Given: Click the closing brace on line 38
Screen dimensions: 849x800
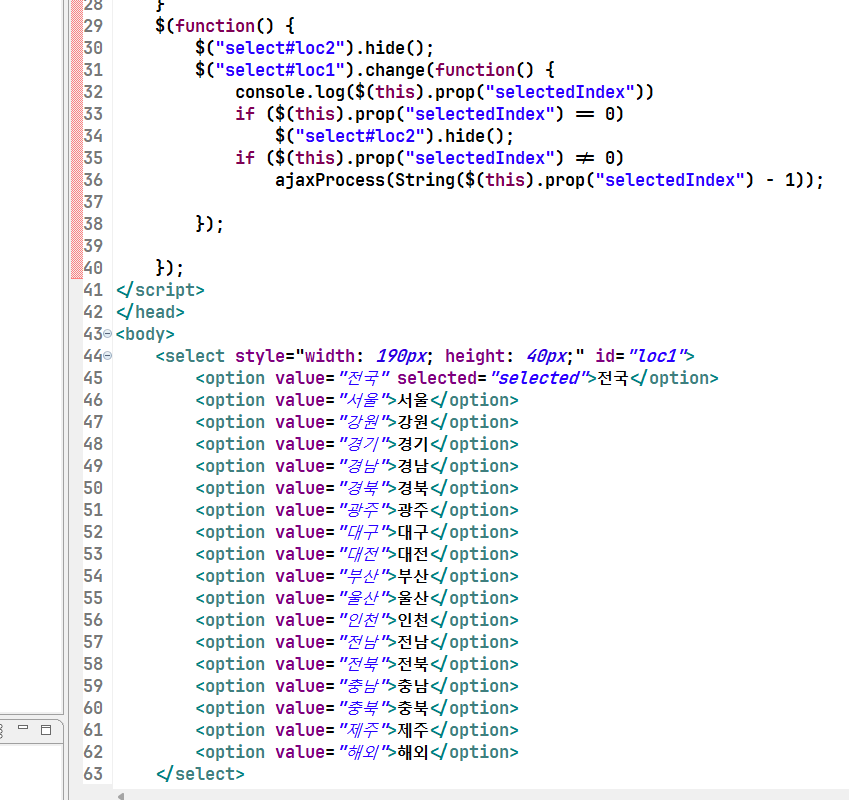Looking at the screenshot, I should pos(210,224).
